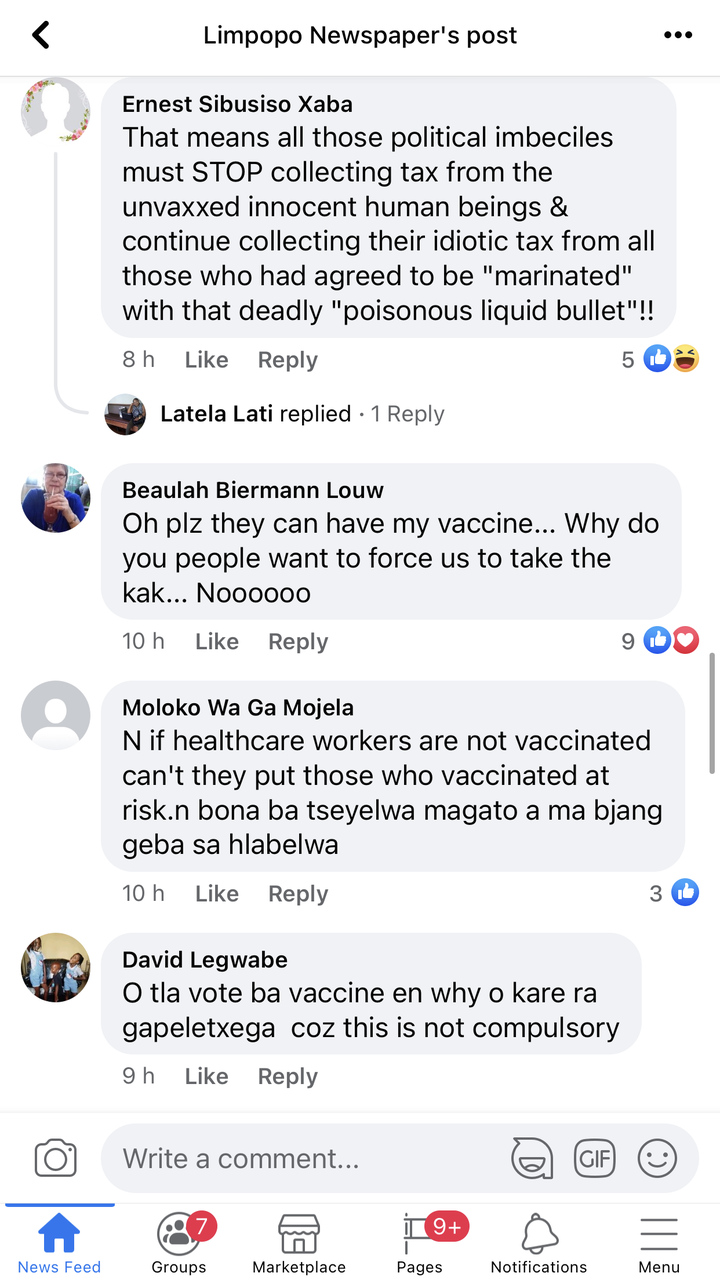Tap the camera icon to attach photo
The height and width of the screenshot is (1280, 720).
pyautogui.click(x=56, y=1158)
